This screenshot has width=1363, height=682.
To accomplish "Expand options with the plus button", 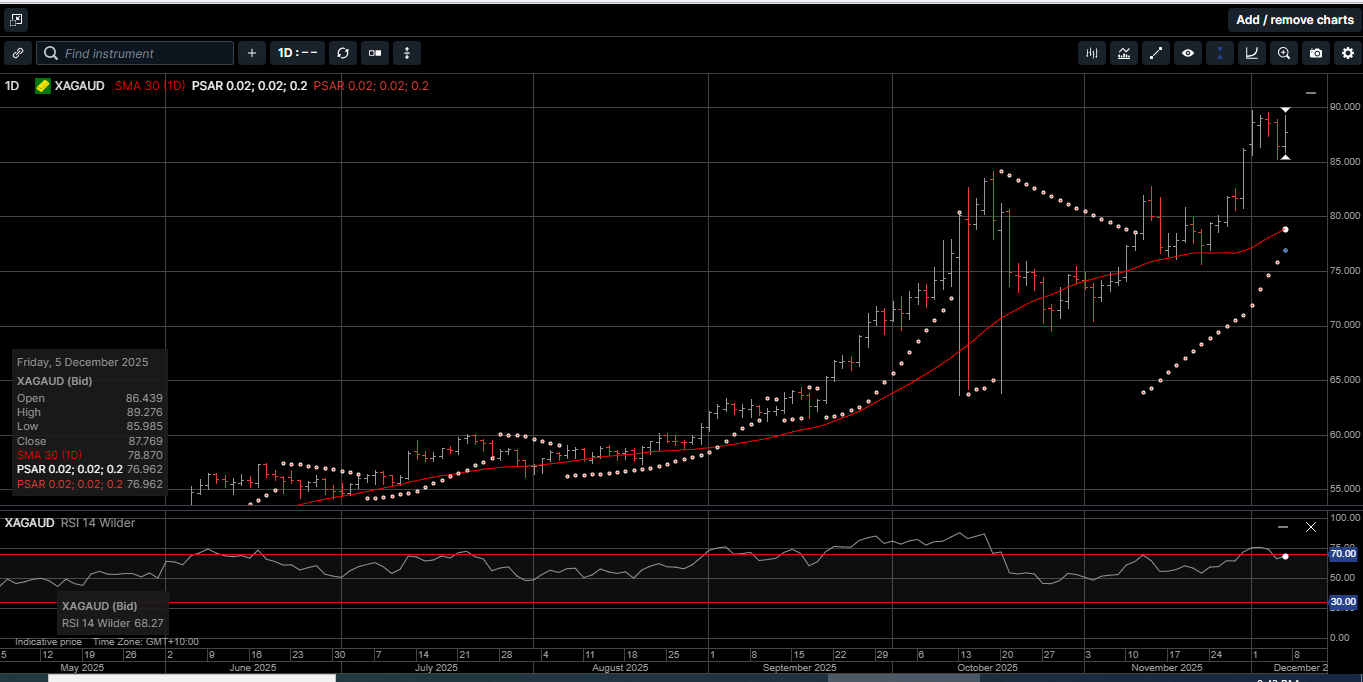I will click(251, 53).
